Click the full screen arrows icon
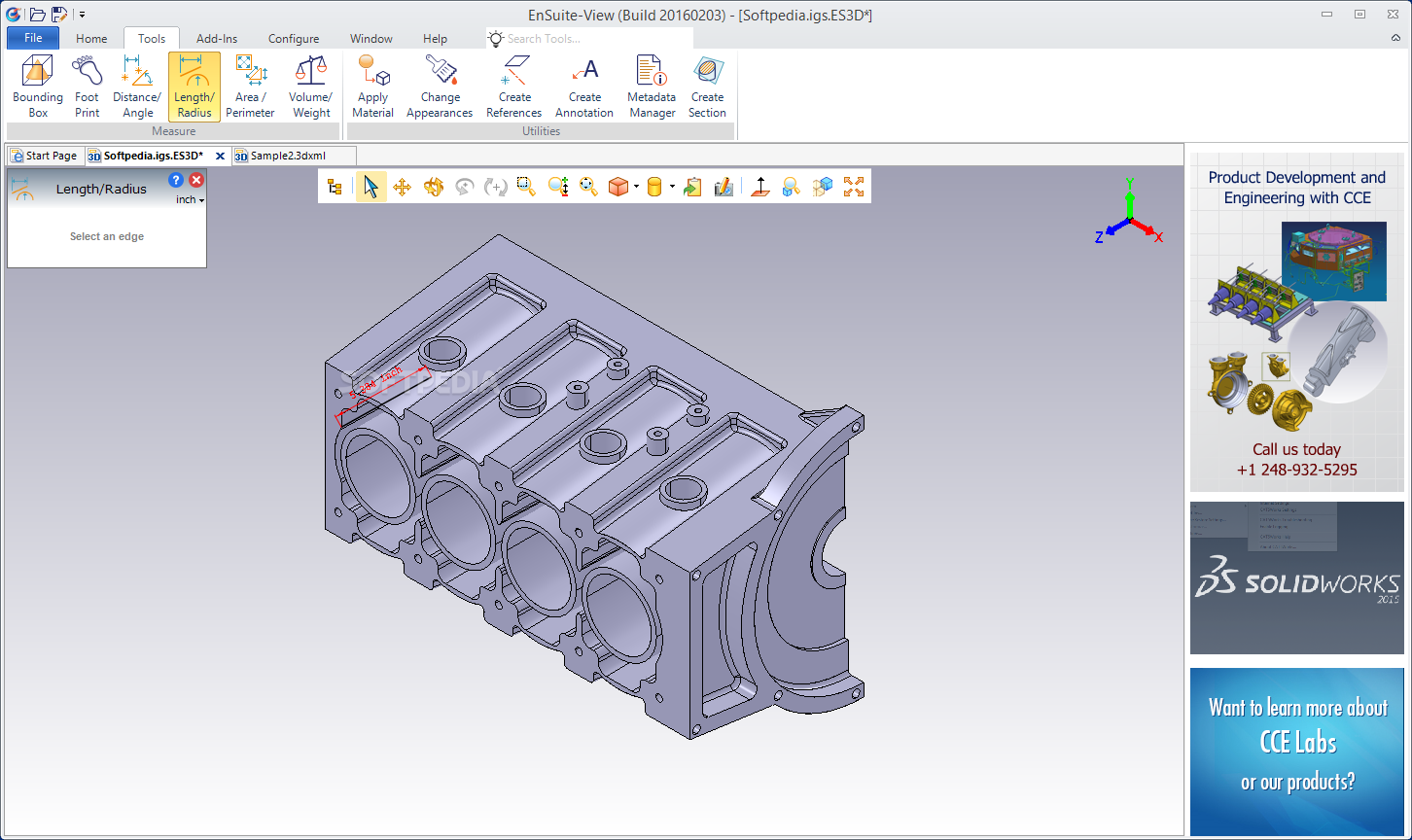Viewport: 1412px width, 840px height. [x=854, y=187]
